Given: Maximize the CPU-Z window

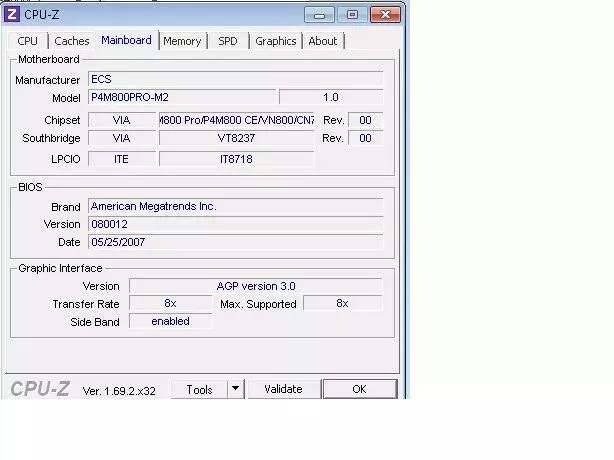Looking at the screenshot, I should [x=352, y=15].
